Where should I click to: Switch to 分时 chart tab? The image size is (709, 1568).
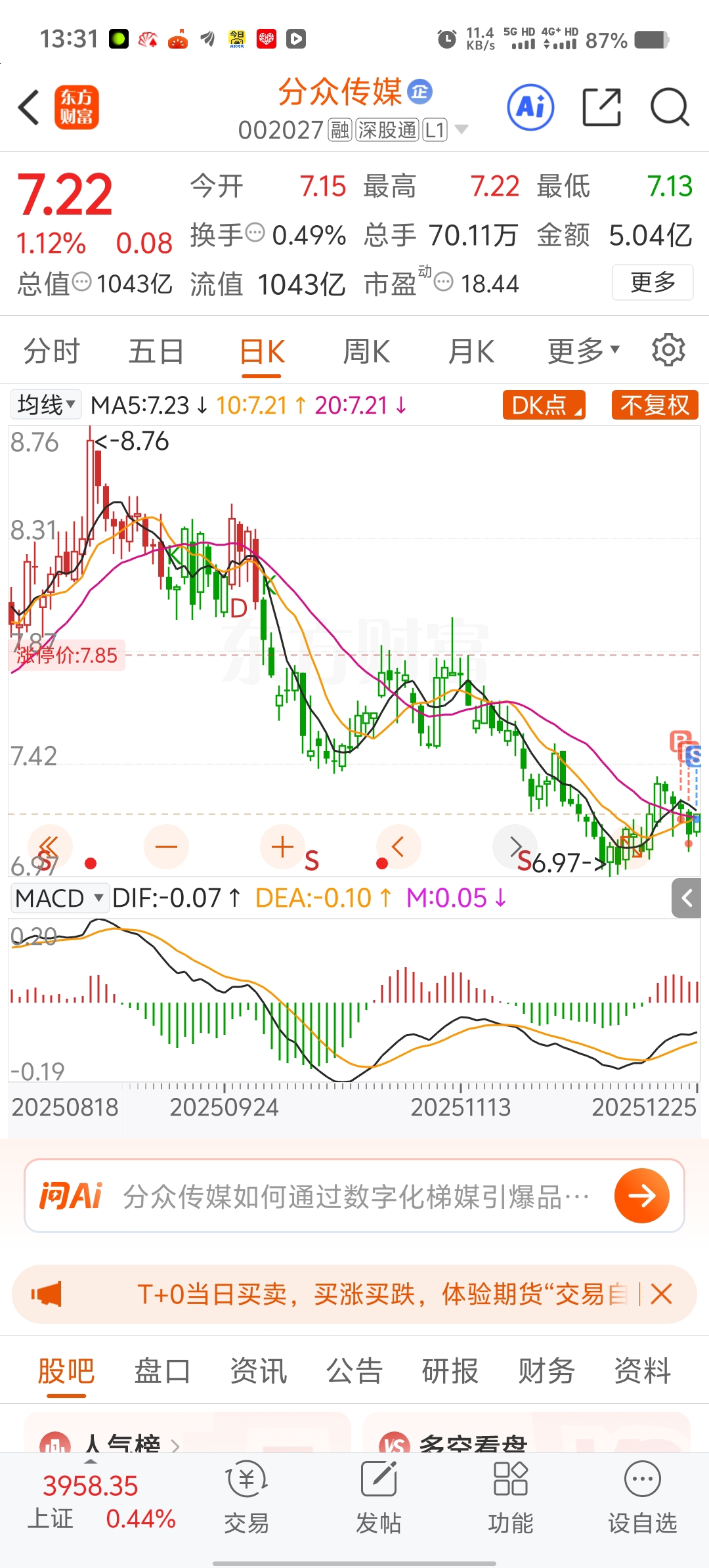tap(51, 351)
